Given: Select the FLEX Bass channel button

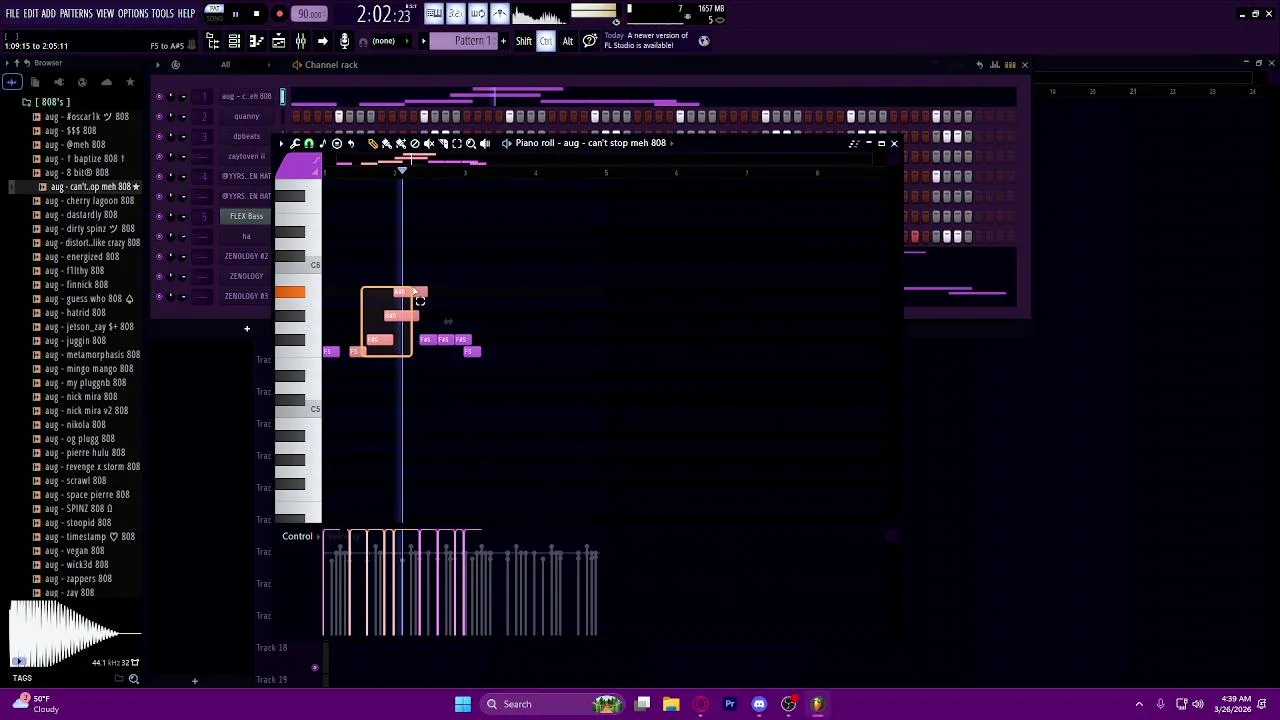Looking at the screenshot, I should [246, 216].
